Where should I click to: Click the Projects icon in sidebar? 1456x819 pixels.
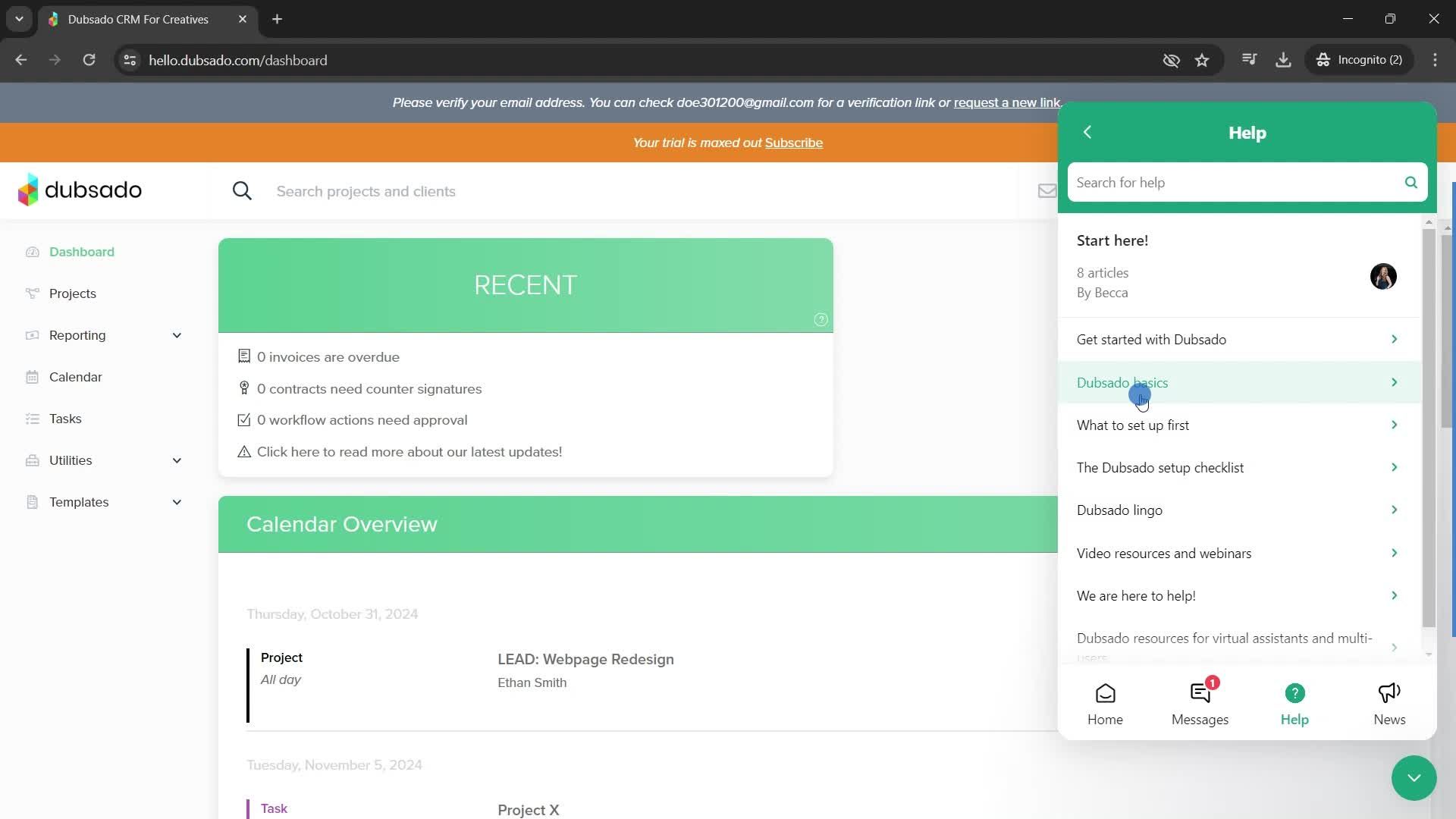tap(32, 293)
